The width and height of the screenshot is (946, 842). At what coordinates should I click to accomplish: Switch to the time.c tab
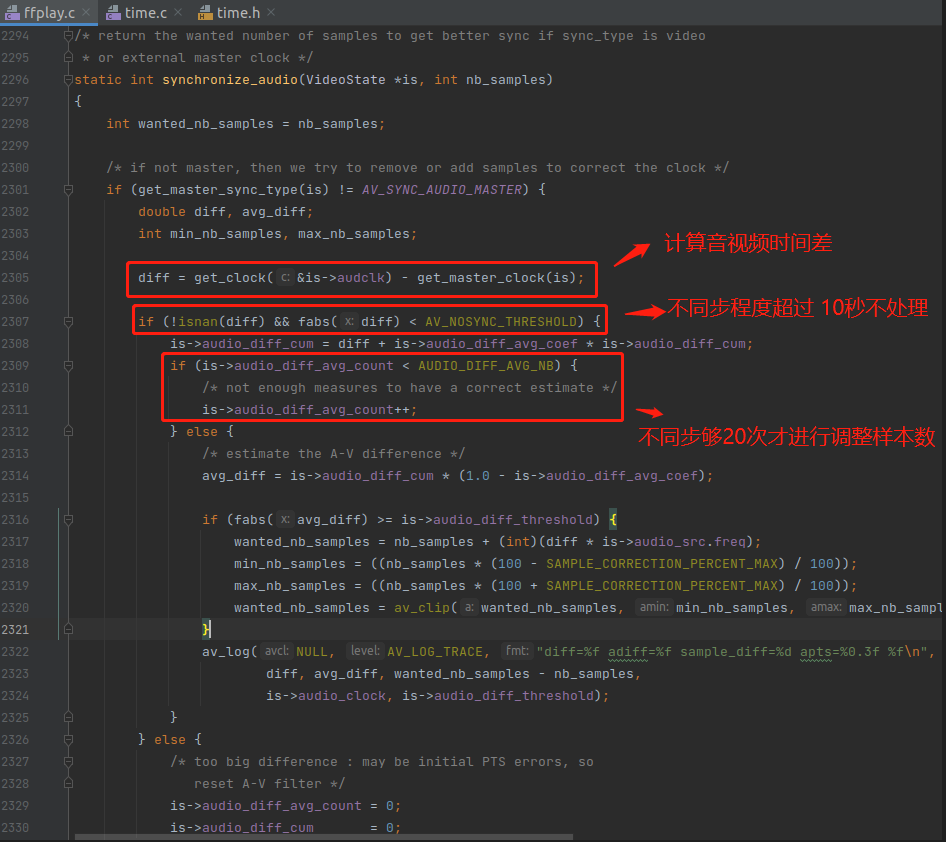tap(146, 13)
